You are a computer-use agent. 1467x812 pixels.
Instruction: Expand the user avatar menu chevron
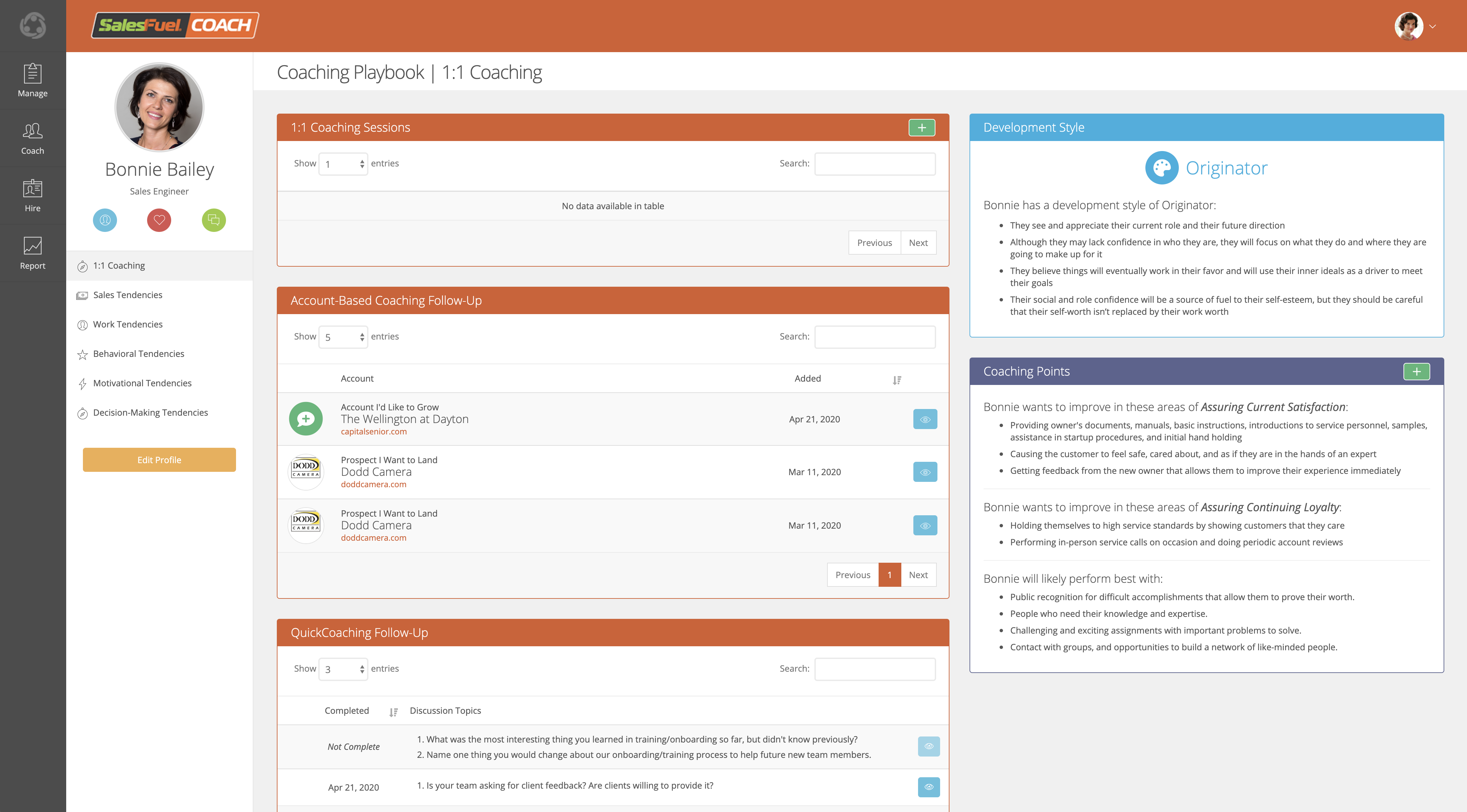pos(1432,26)
